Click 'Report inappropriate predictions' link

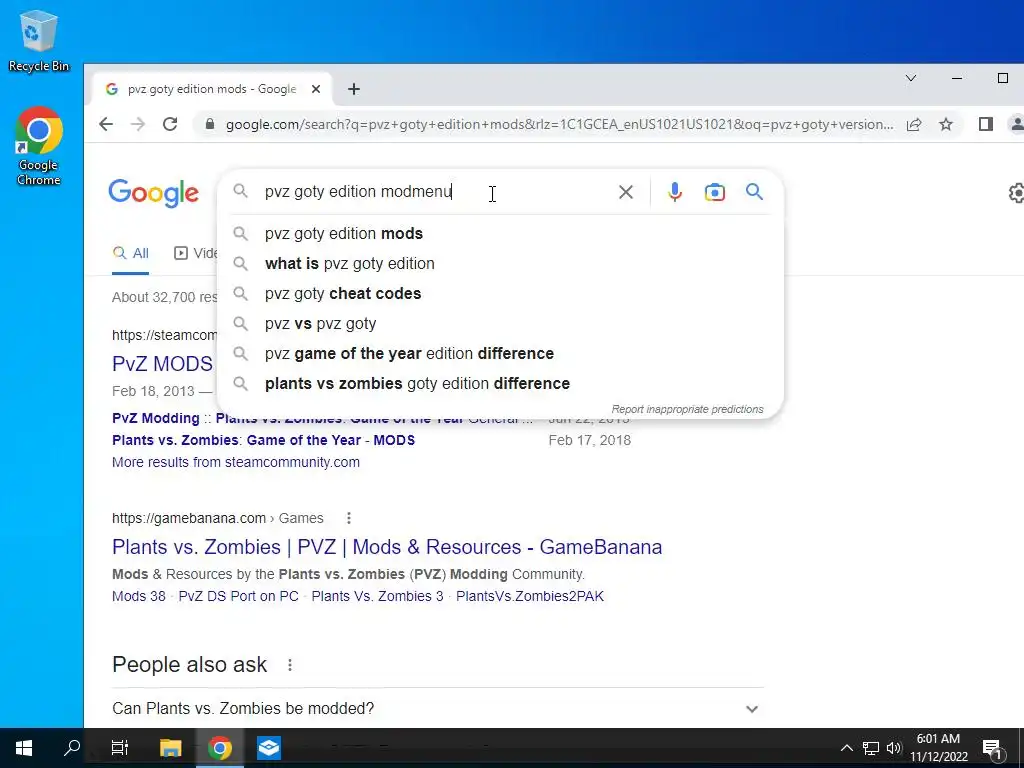click(687, 409)
